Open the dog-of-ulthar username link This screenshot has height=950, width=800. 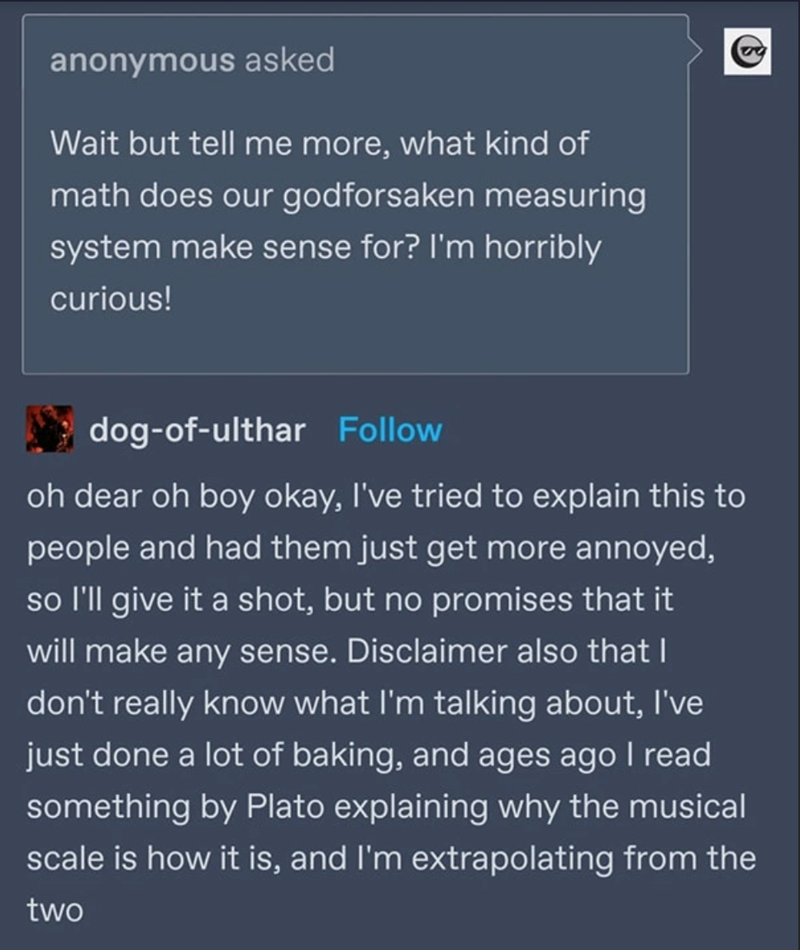pyautogui.click(x=197, y=430)
